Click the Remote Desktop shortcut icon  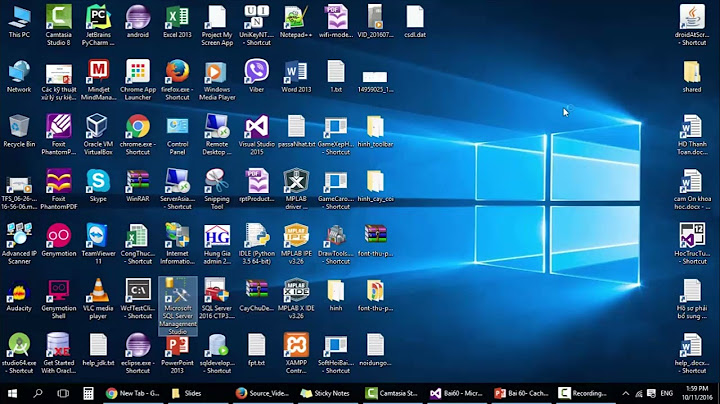217,134
